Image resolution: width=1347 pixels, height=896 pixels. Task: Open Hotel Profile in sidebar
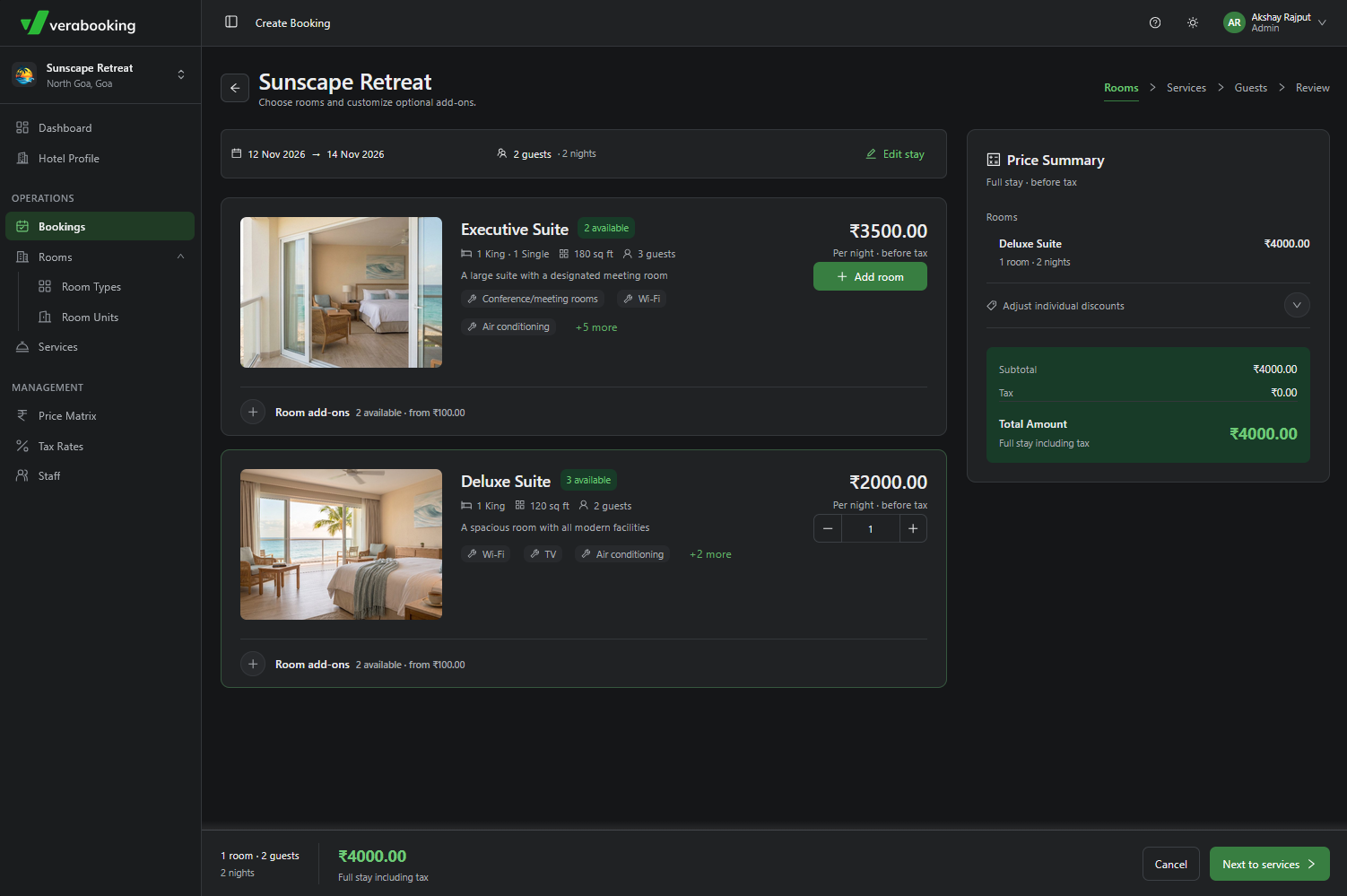pos(100,159)
